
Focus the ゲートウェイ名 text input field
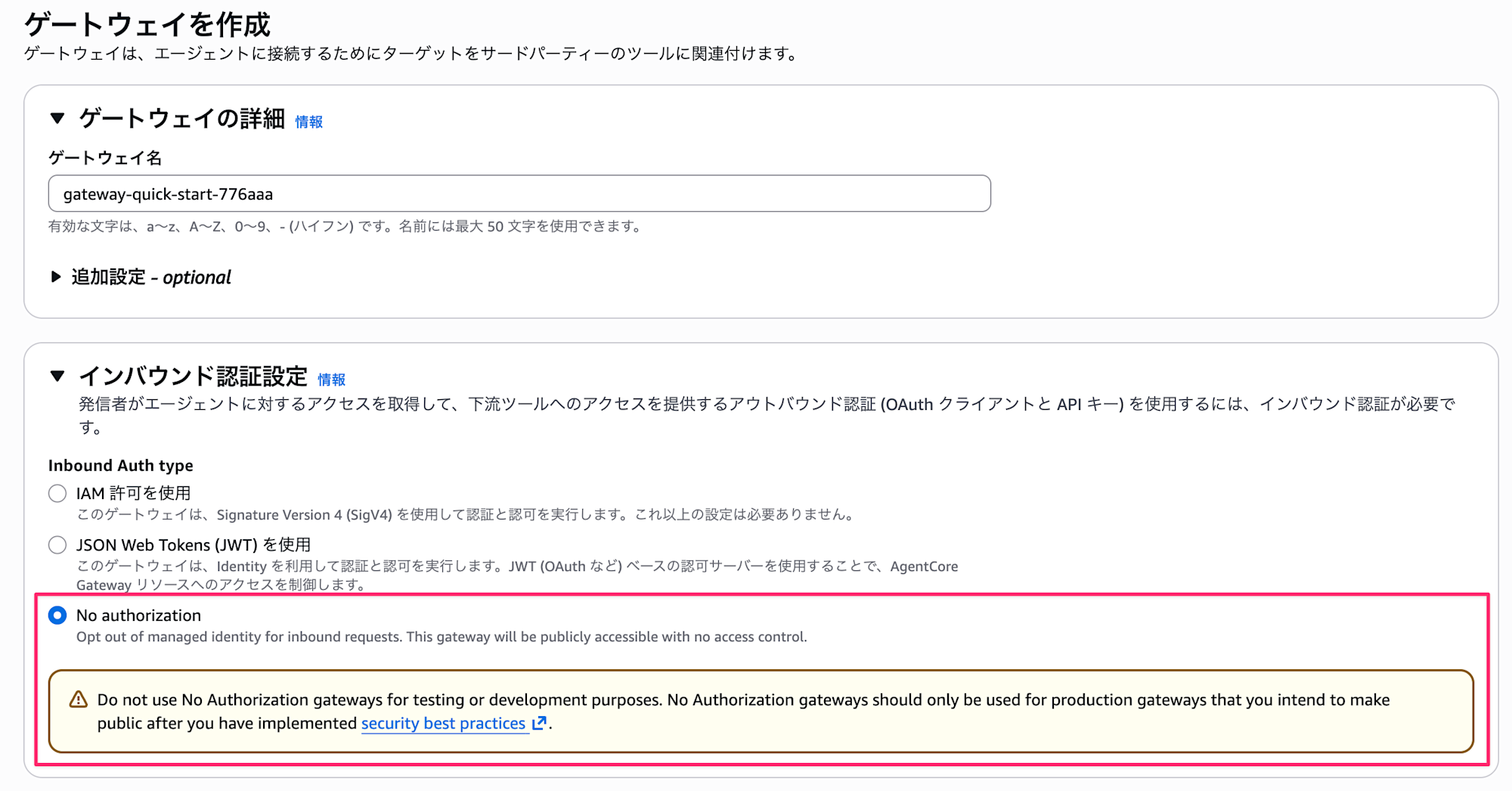click(519, 194)
